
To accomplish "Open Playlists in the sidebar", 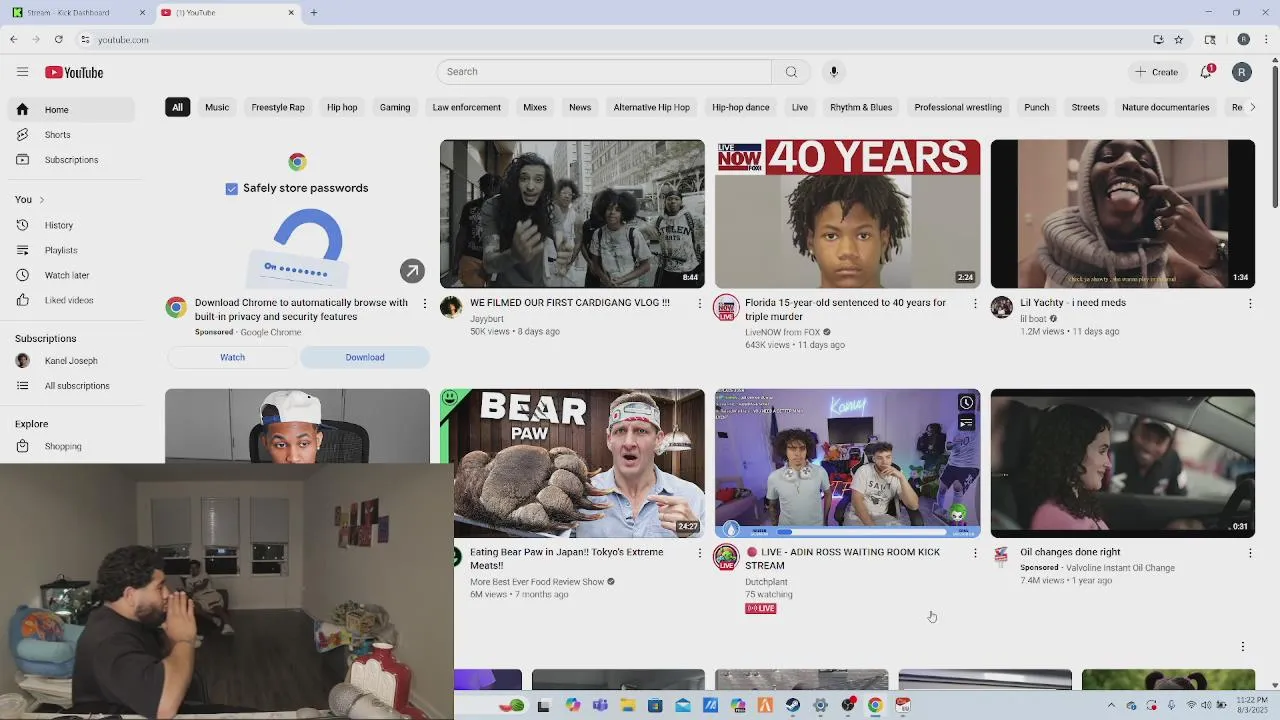I will coord(70,250).
